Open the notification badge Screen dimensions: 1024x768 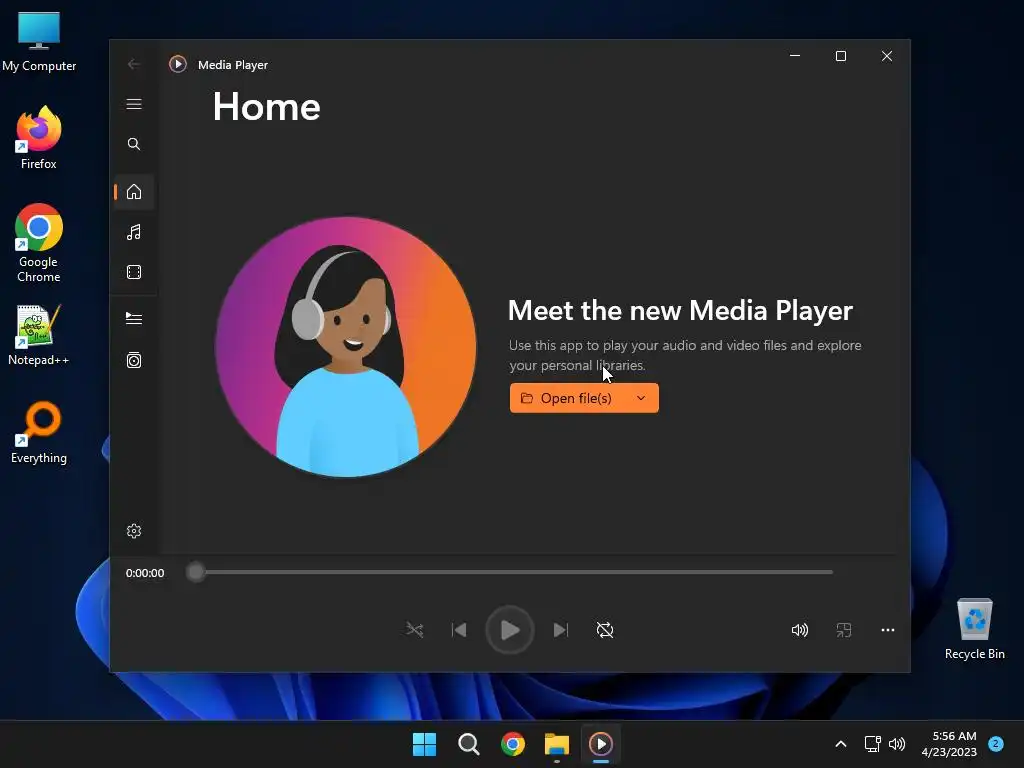click(995, 744)
